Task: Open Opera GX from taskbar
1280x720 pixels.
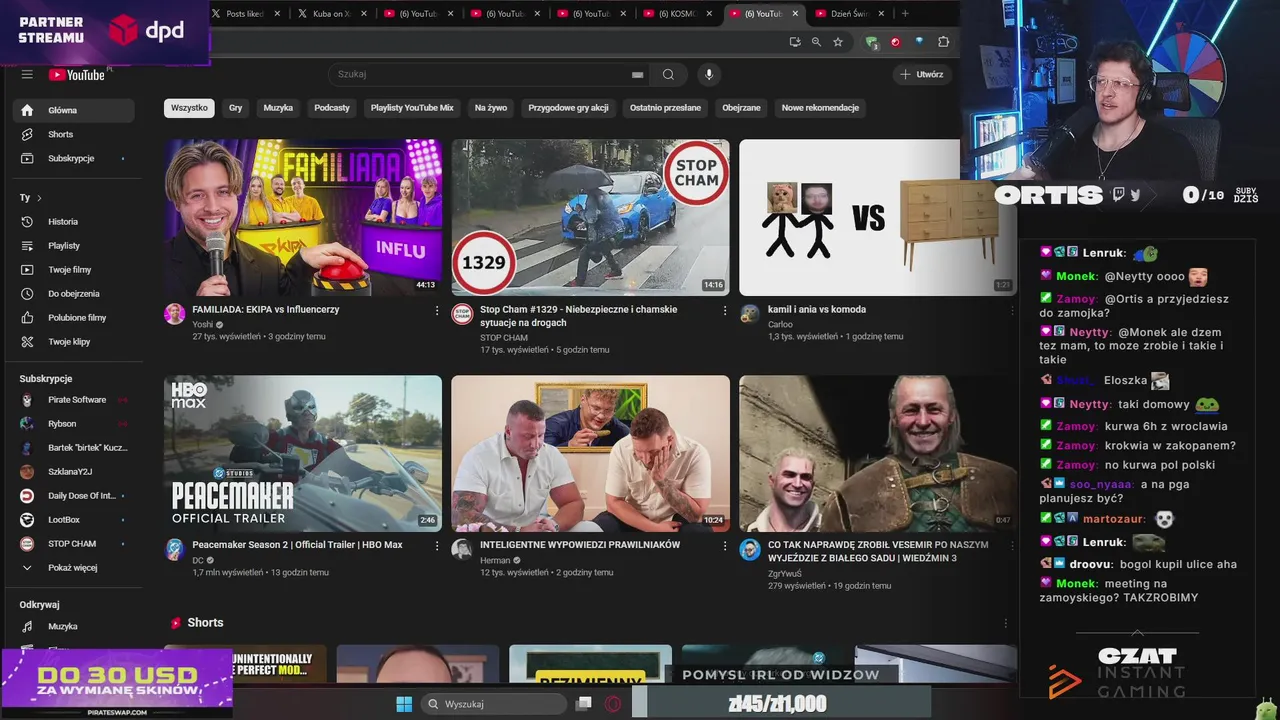Action: point(613,704)
